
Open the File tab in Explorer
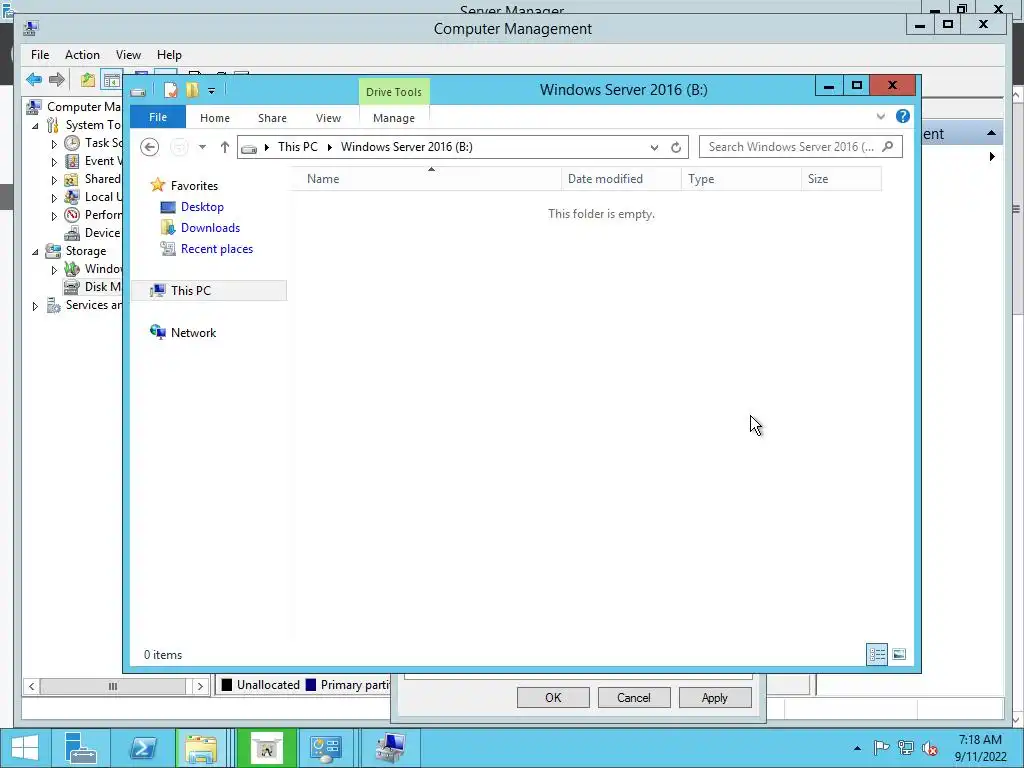point(158,118)
